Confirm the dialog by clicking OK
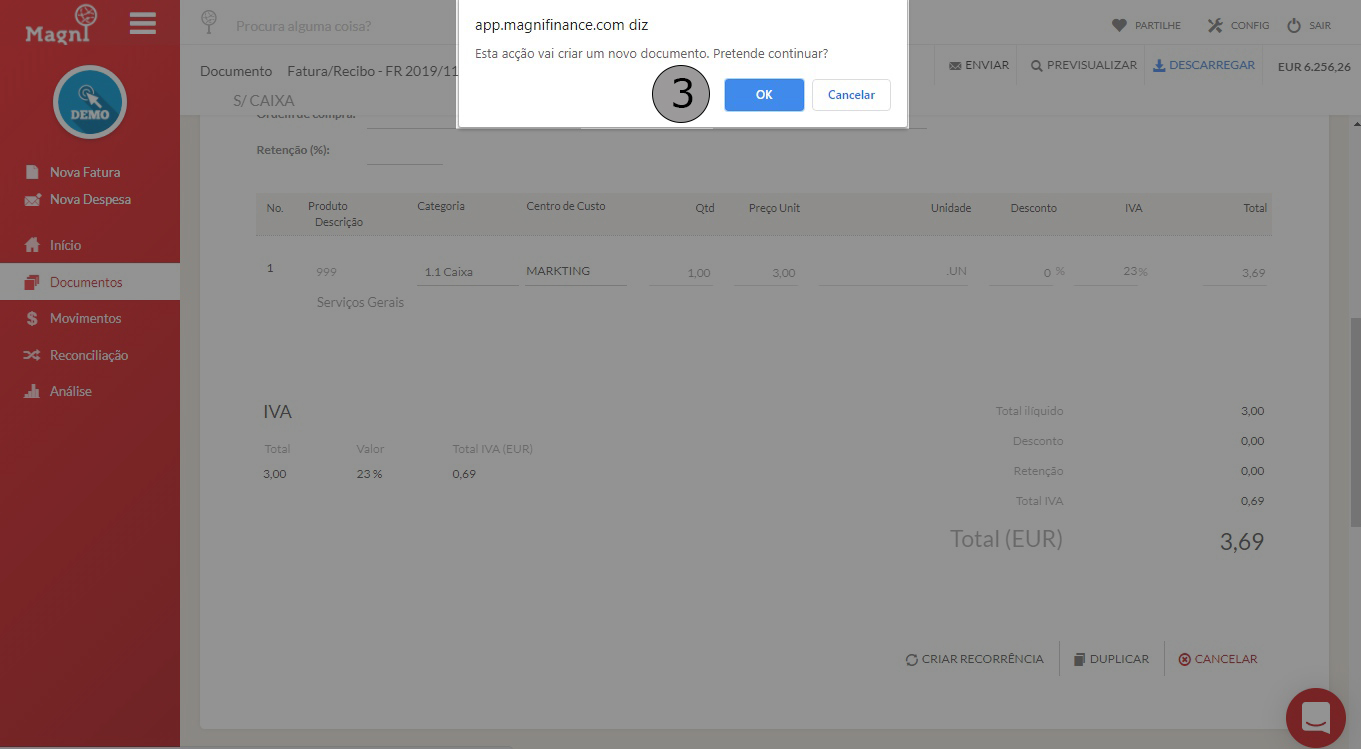 tap(763, 94)
